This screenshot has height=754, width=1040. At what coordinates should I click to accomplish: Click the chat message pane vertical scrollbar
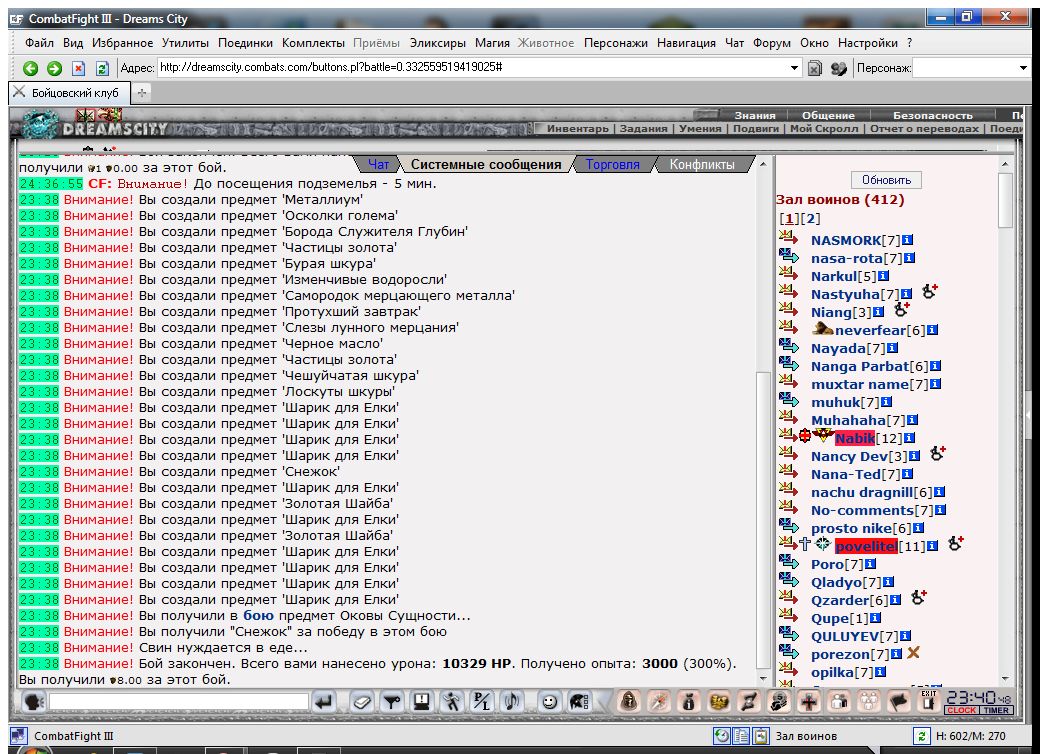pos(763,421)
